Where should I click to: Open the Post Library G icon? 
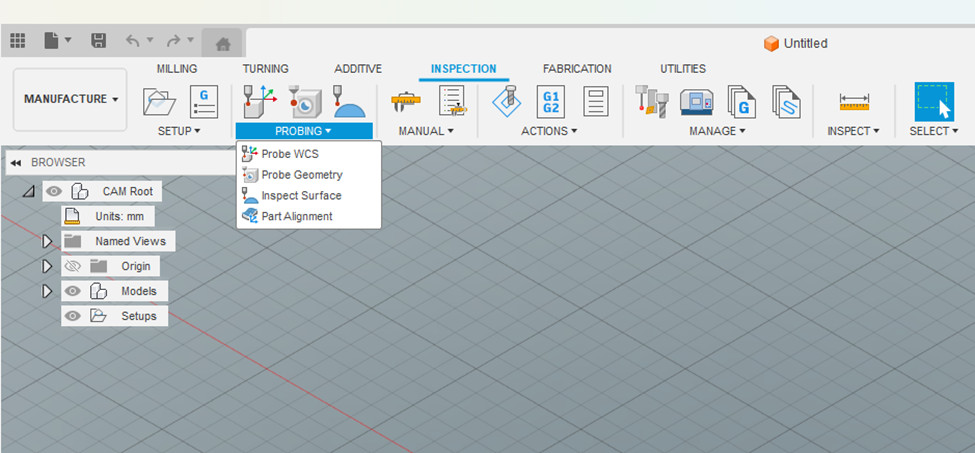point(741,101)
